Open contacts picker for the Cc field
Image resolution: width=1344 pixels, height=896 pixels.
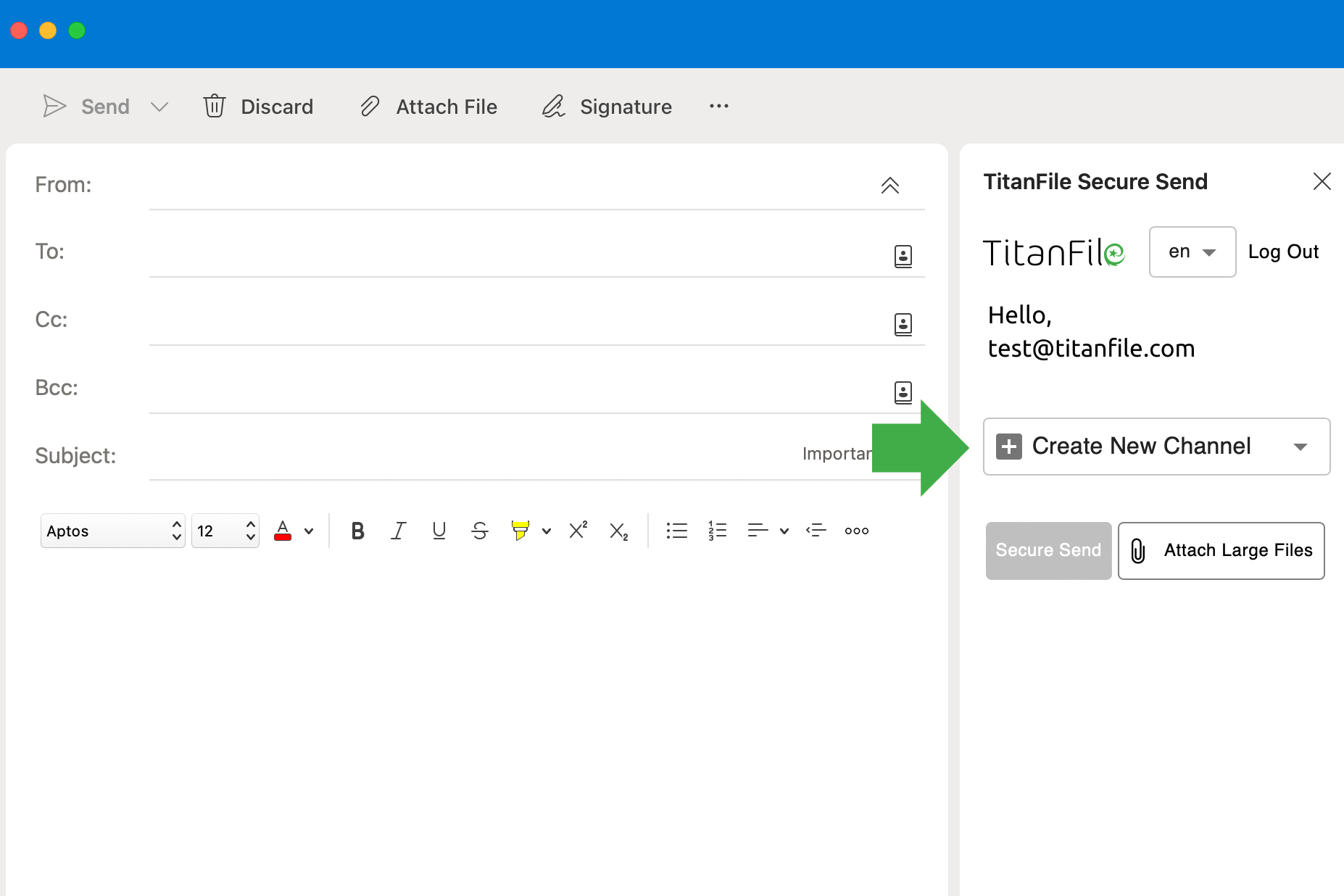(903, 324)
